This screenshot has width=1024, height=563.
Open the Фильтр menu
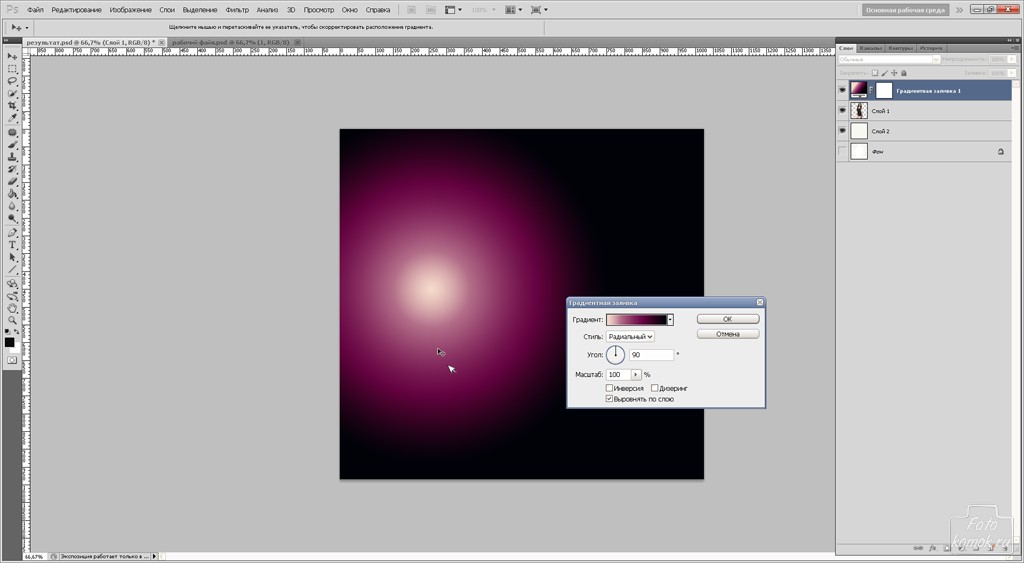tap(237, 9)
